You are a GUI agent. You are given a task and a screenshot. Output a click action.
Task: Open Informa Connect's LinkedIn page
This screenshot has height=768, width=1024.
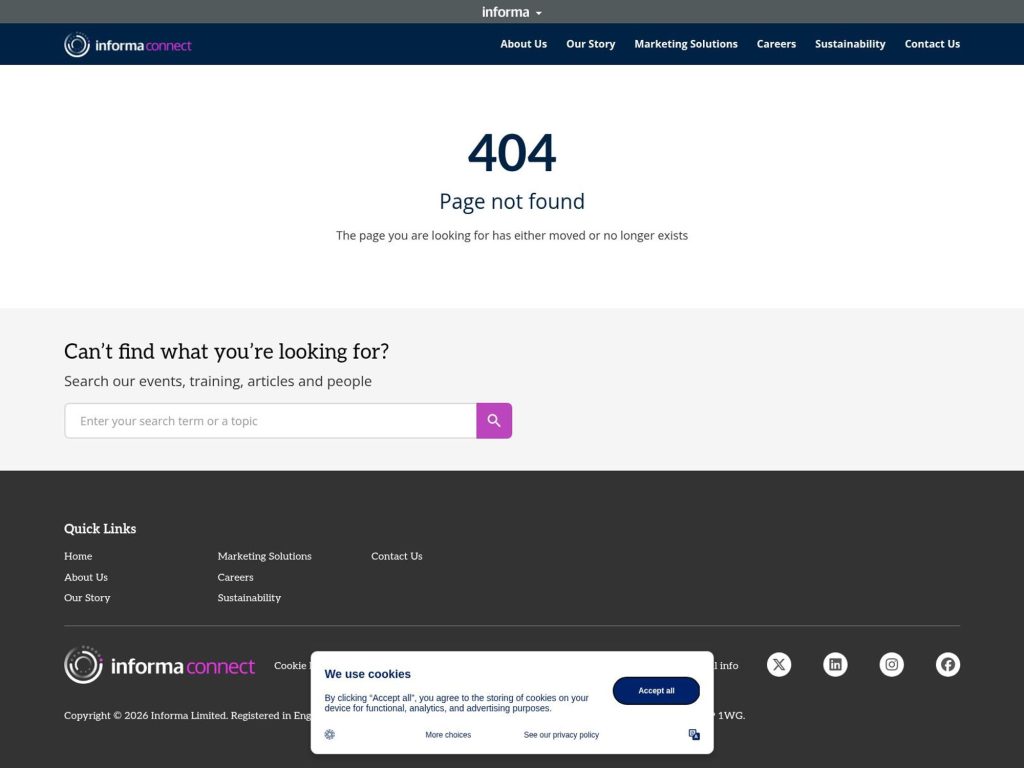[x=835, y=664]
